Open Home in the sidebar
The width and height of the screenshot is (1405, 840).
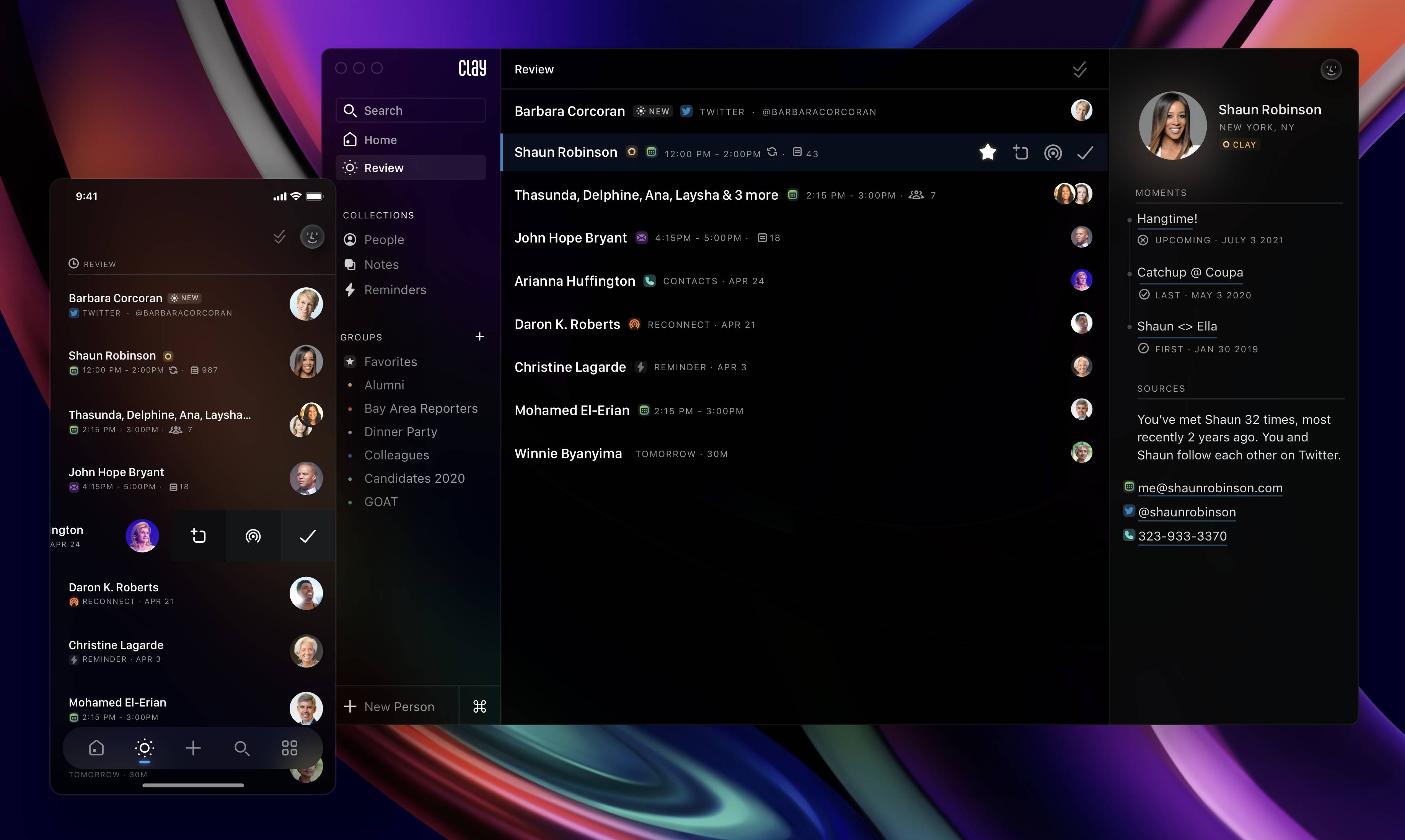[x=380, y=140]
